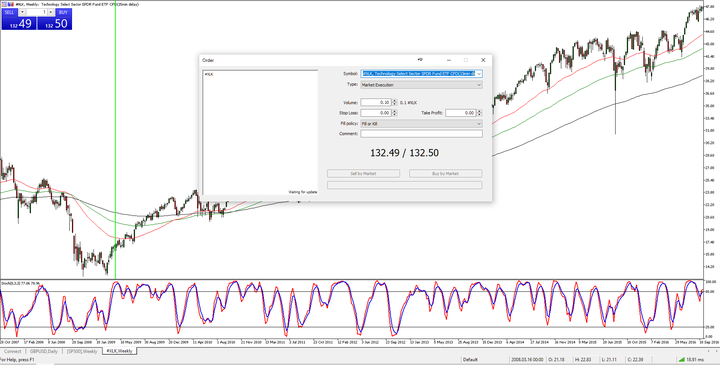Image resolution: width=720 pixels, height=365 pixels.
Task: Click the connection status bars icon
Action: pos(682,359)
